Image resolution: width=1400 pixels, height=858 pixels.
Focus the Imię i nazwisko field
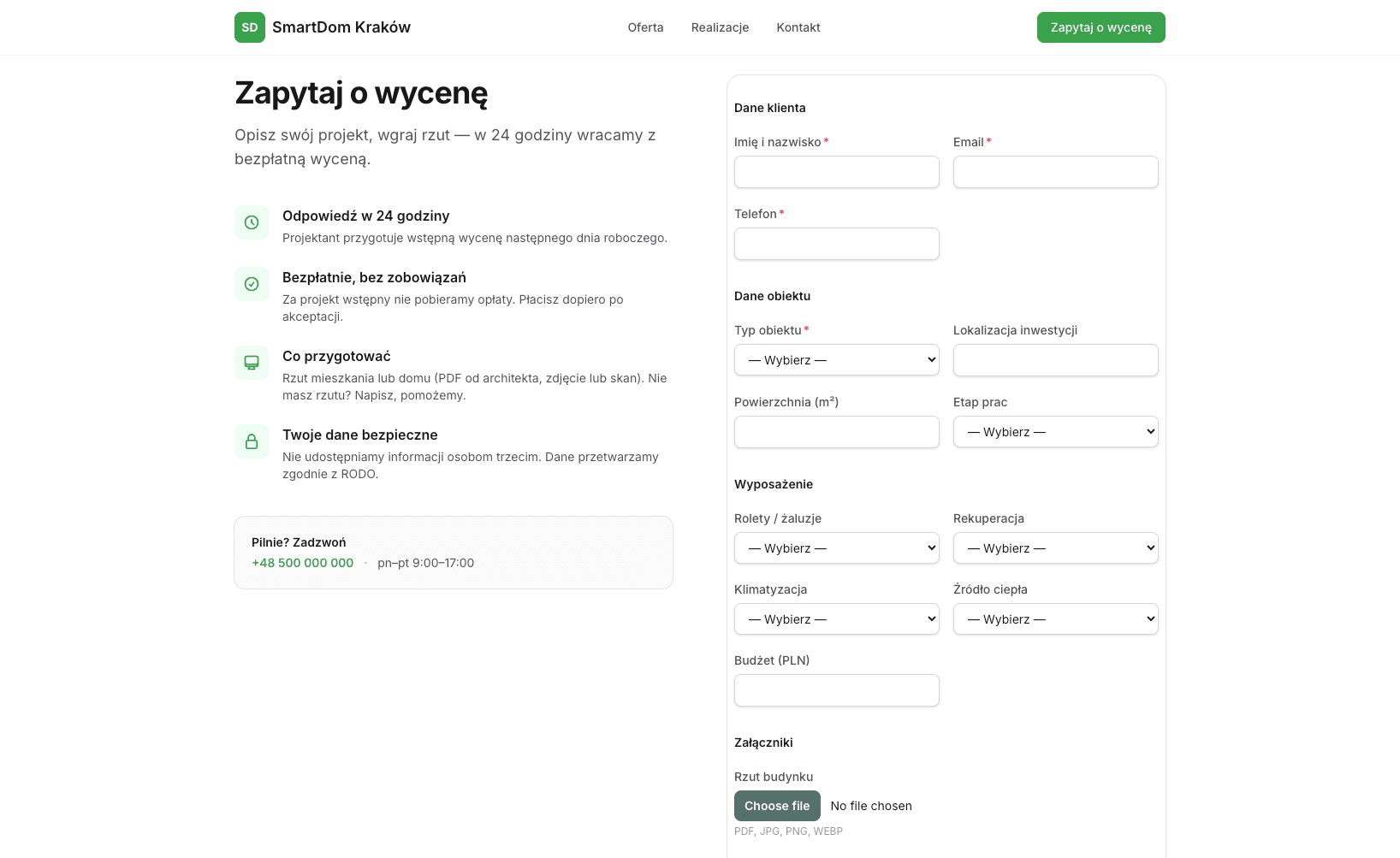836,172
